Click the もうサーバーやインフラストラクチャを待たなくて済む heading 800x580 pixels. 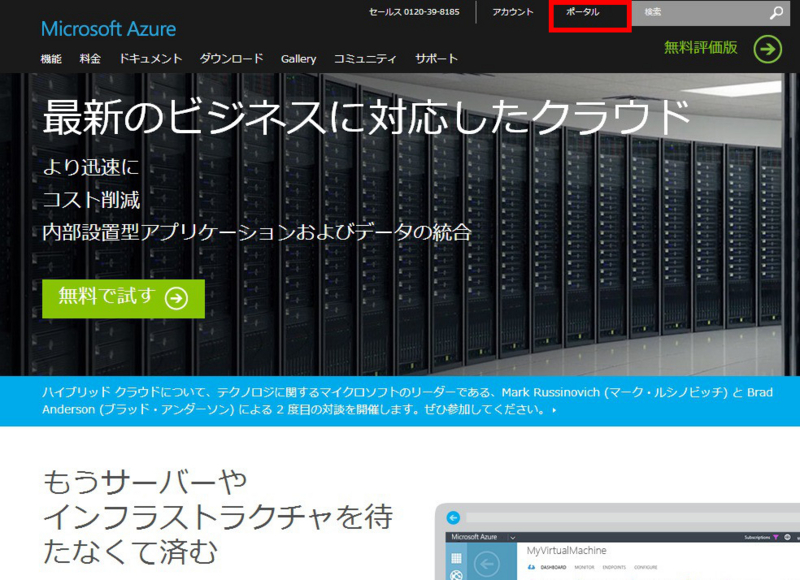pyautogui.click(x=217, y=517)
